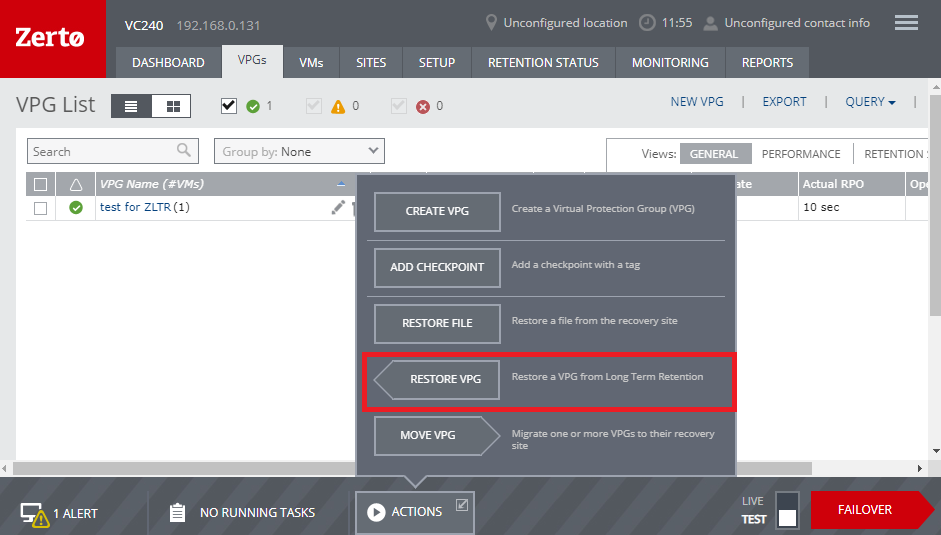Switch to RETENTION STATUS tab

coord(543,62)
